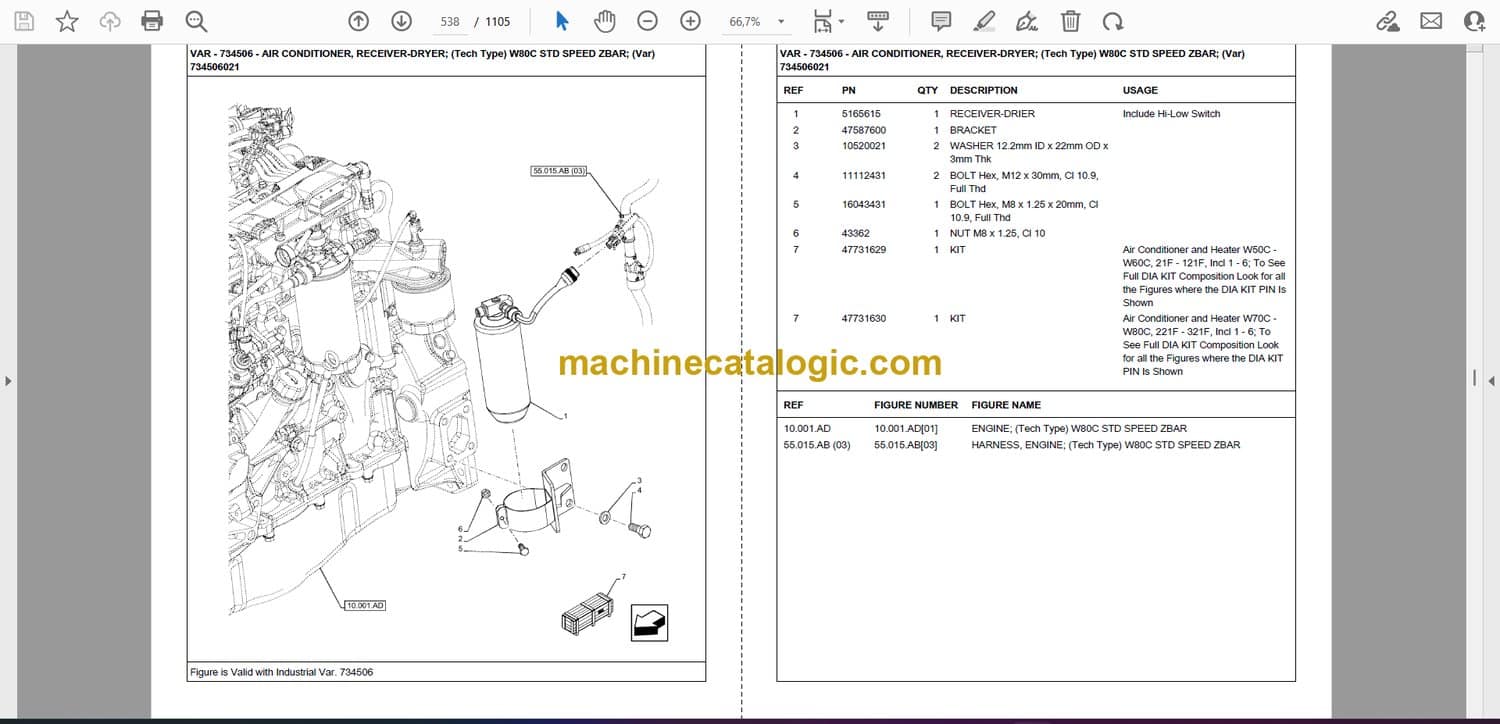Click the 'HARNESS, ENGINE' figure name
Screen dimensions: 1500x724
[x=1106, y=445]
